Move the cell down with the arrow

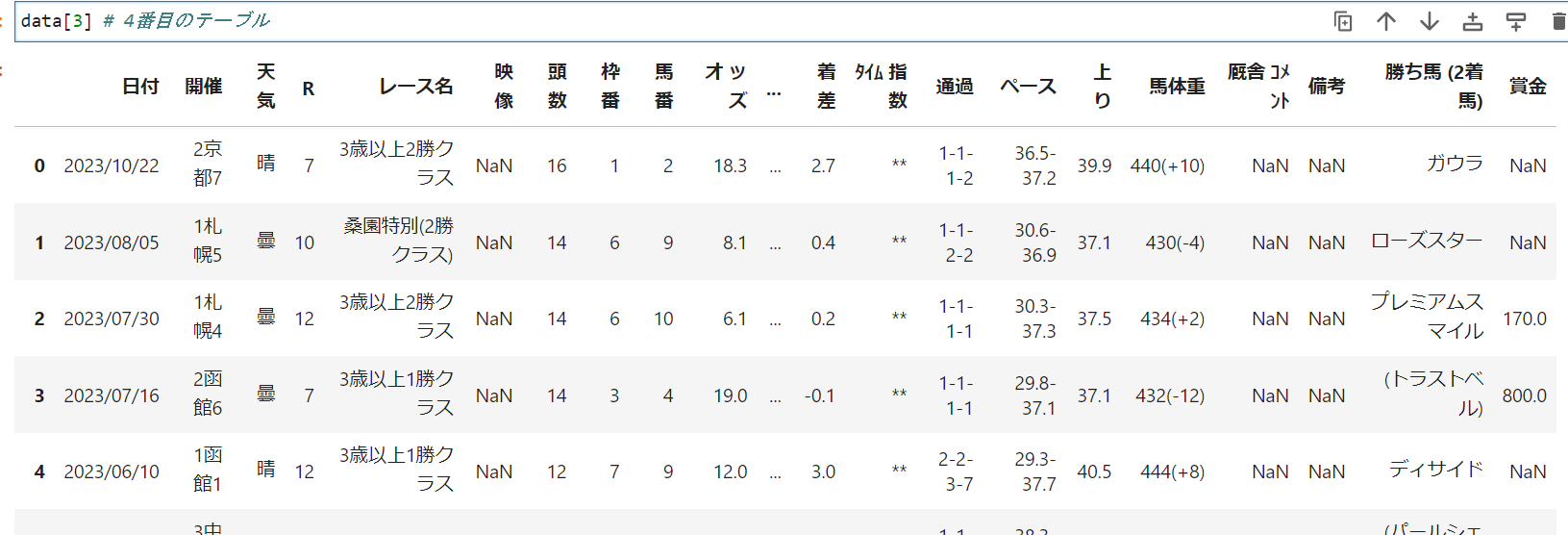(x=1429, y=21)
